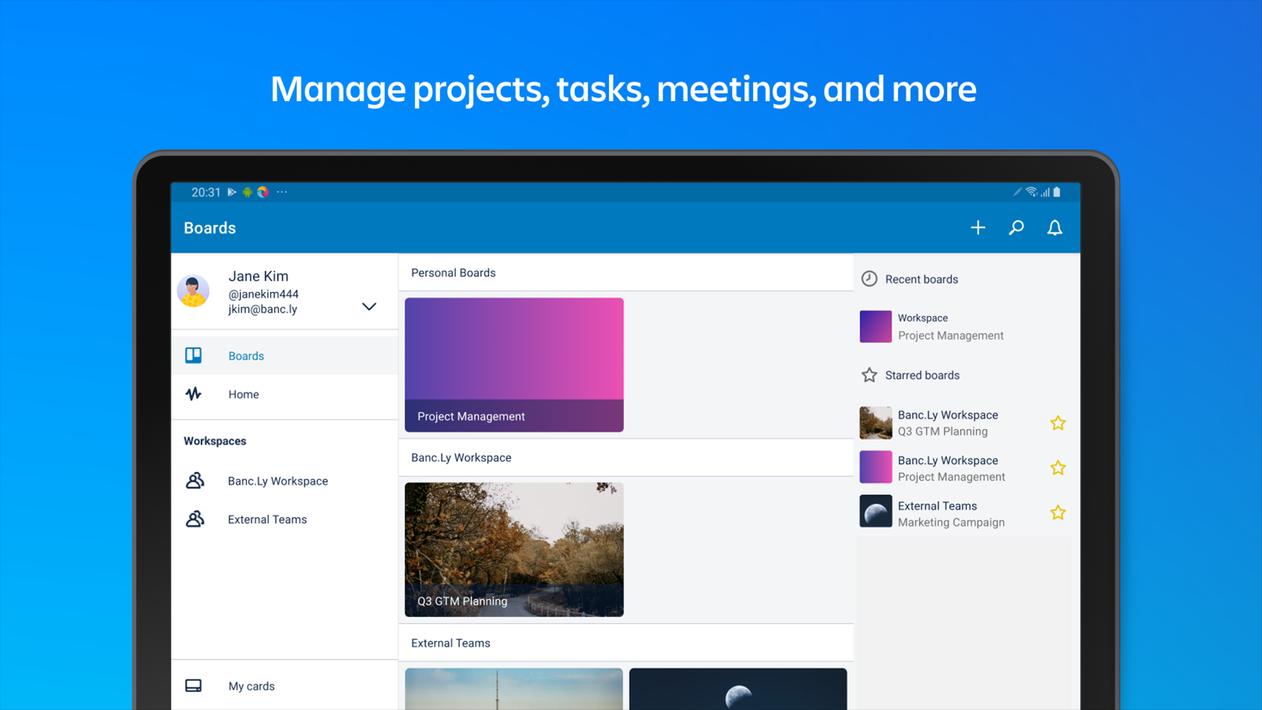
Task: Click the status bar clock 20:31
Action: pos(206,192)
